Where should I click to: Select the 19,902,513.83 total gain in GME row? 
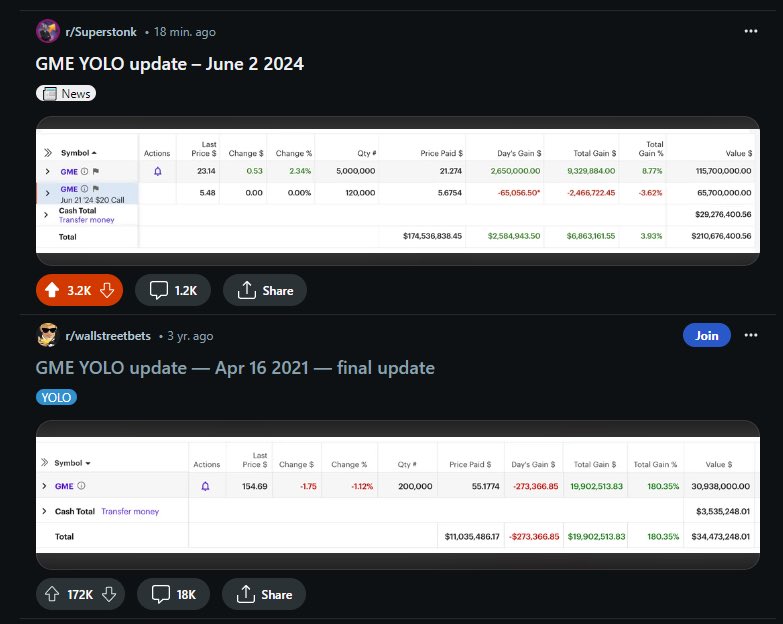coord(596,486)
